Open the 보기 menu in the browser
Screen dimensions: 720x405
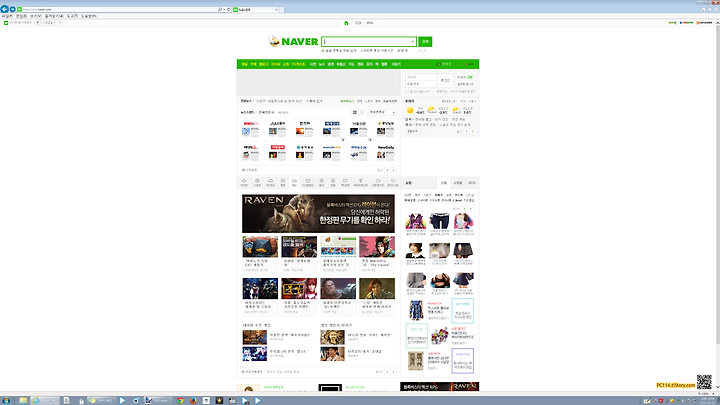pos(35,16)
